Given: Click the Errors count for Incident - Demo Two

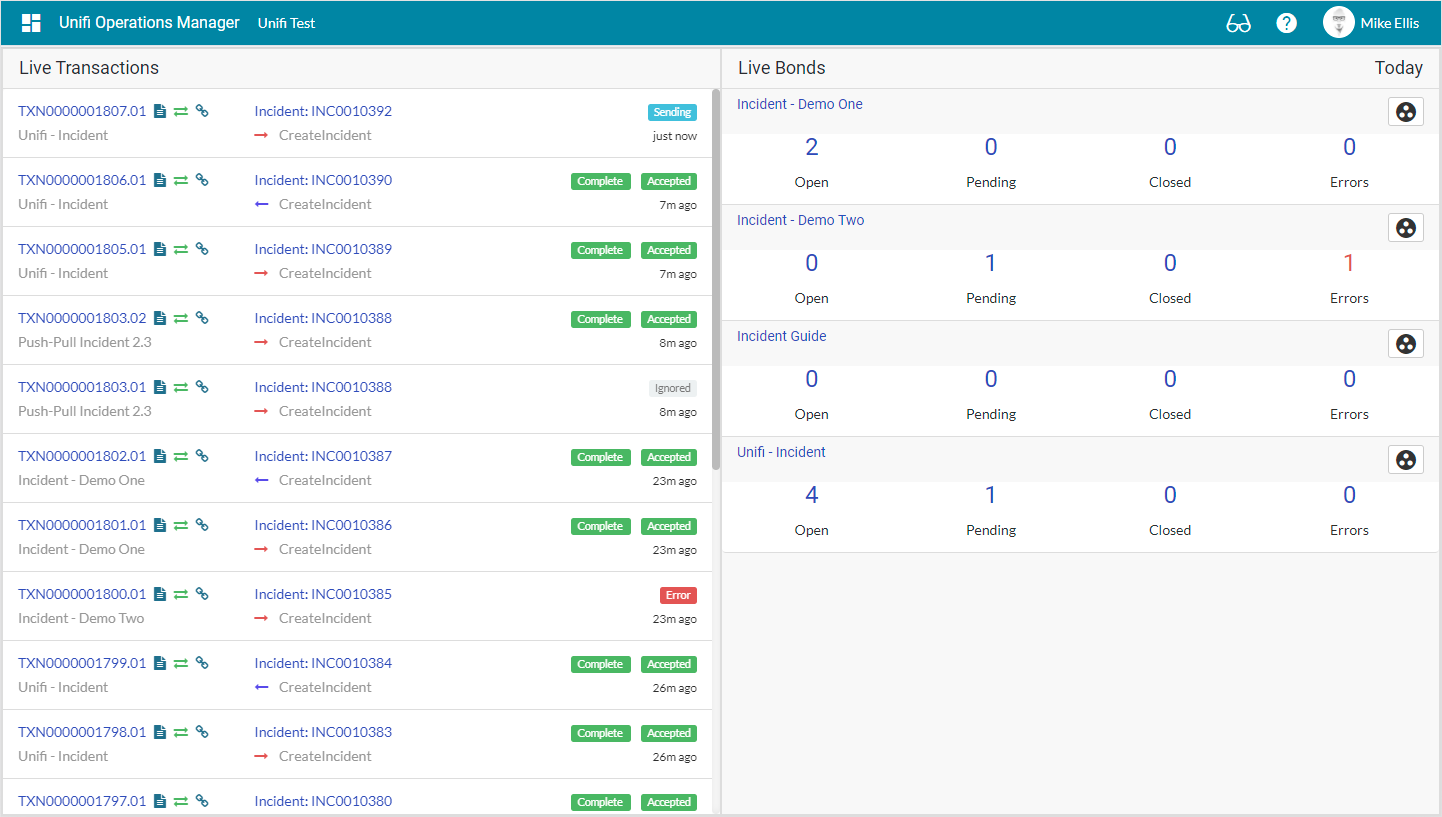Looking at the screenshot, I should 1348,264.
